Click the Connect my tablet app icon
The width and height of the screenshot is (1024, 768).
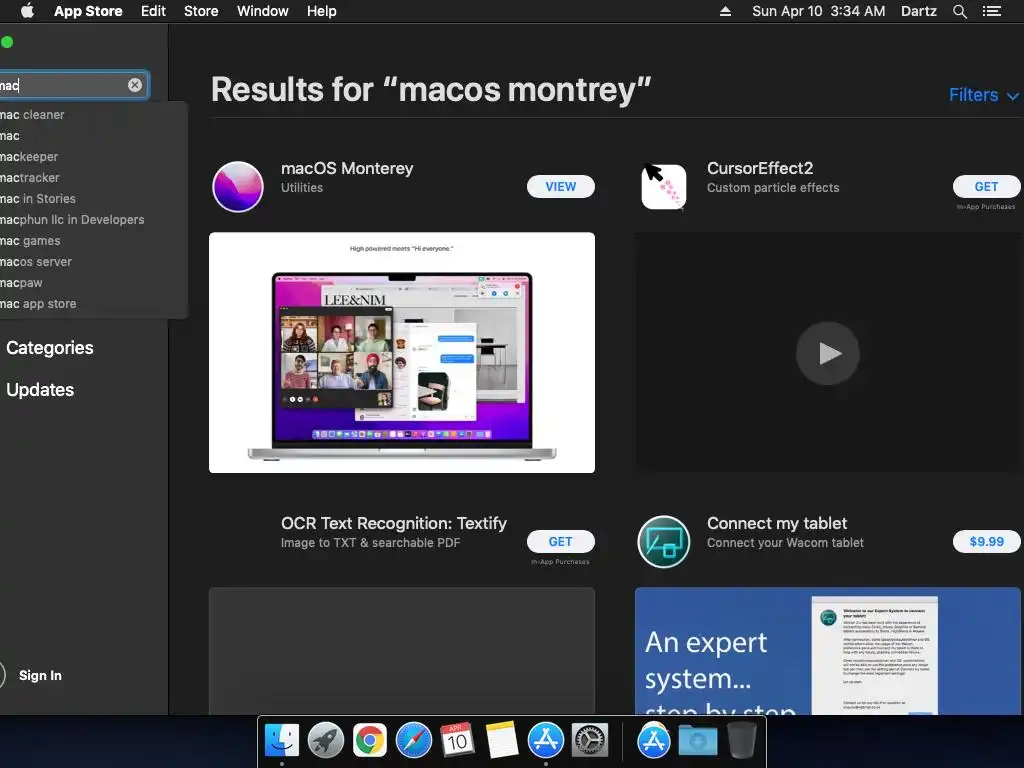[664, 541]
